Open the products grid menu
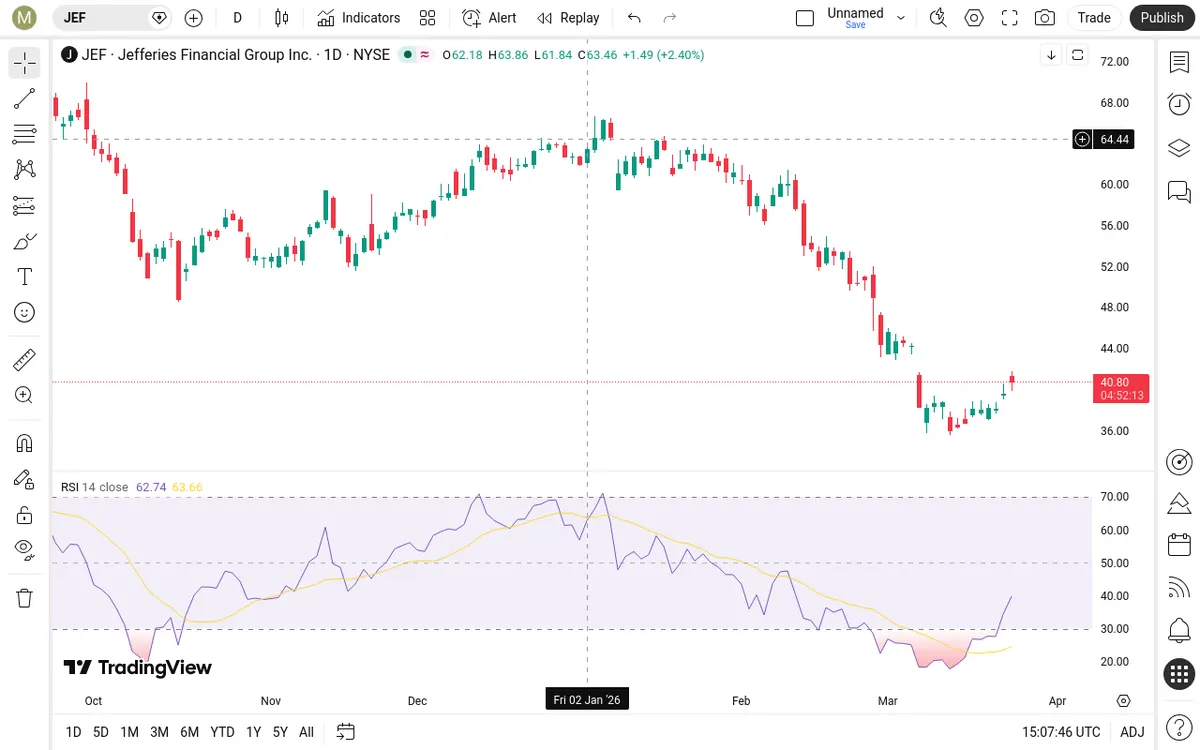The image size is (1200, 750). 1179,674
